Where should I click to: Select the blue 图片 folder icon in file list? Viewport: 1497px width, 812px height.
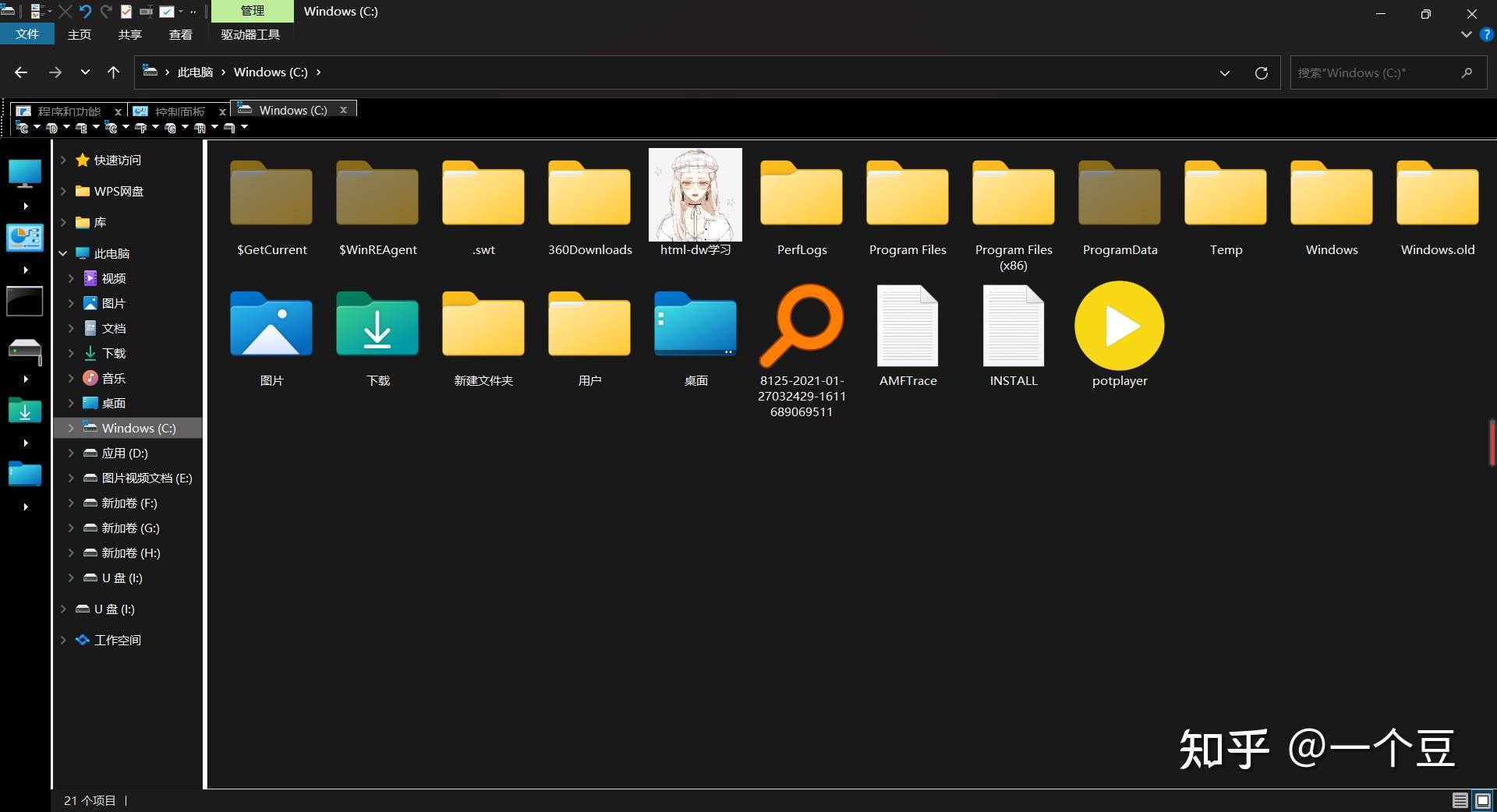[271, 325]
